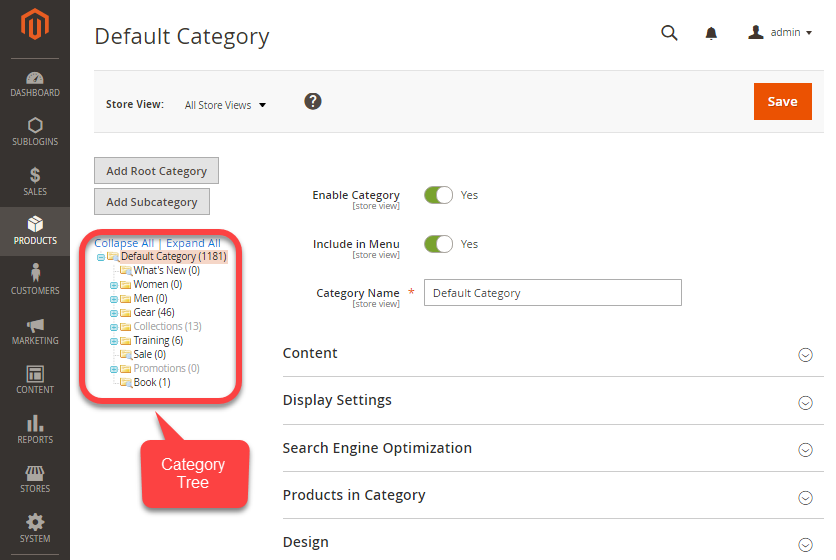Open the Dashboard sidebar icon

[35, 78]
